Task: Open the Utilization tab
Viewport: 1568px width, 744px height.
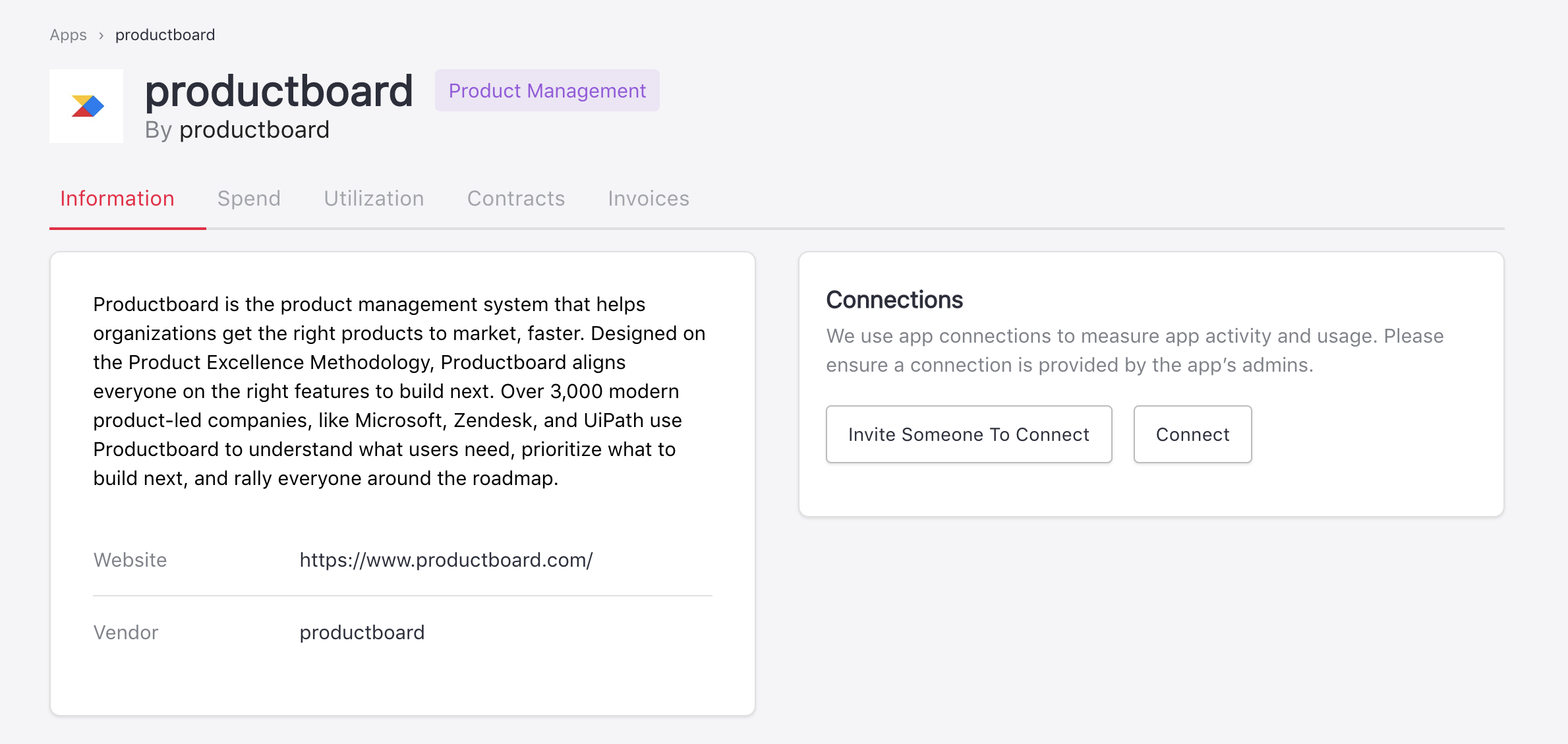Action: [x=374, y=198]
